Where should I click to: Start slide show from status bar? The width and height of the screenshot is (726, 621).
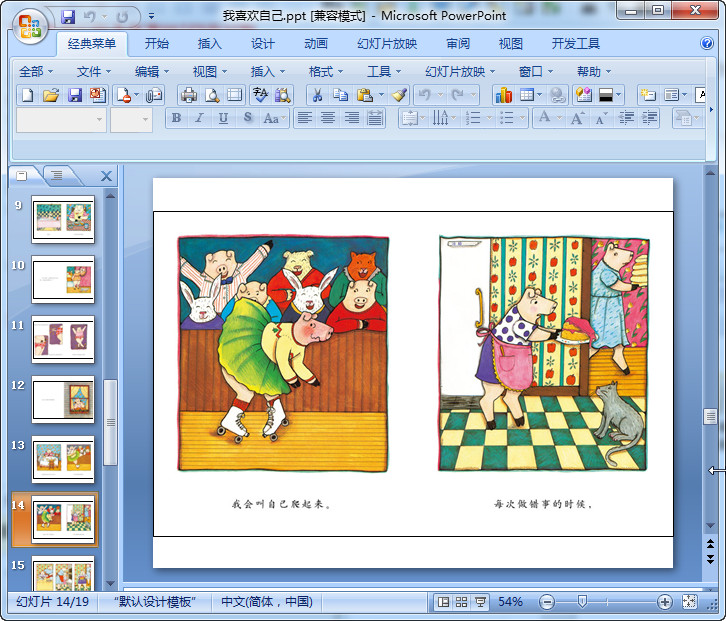point(480,602)
